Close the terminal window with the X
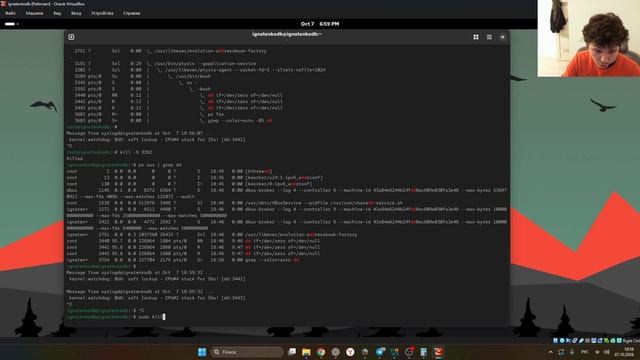Screen dimensions: 640x360 pos(502,37)
